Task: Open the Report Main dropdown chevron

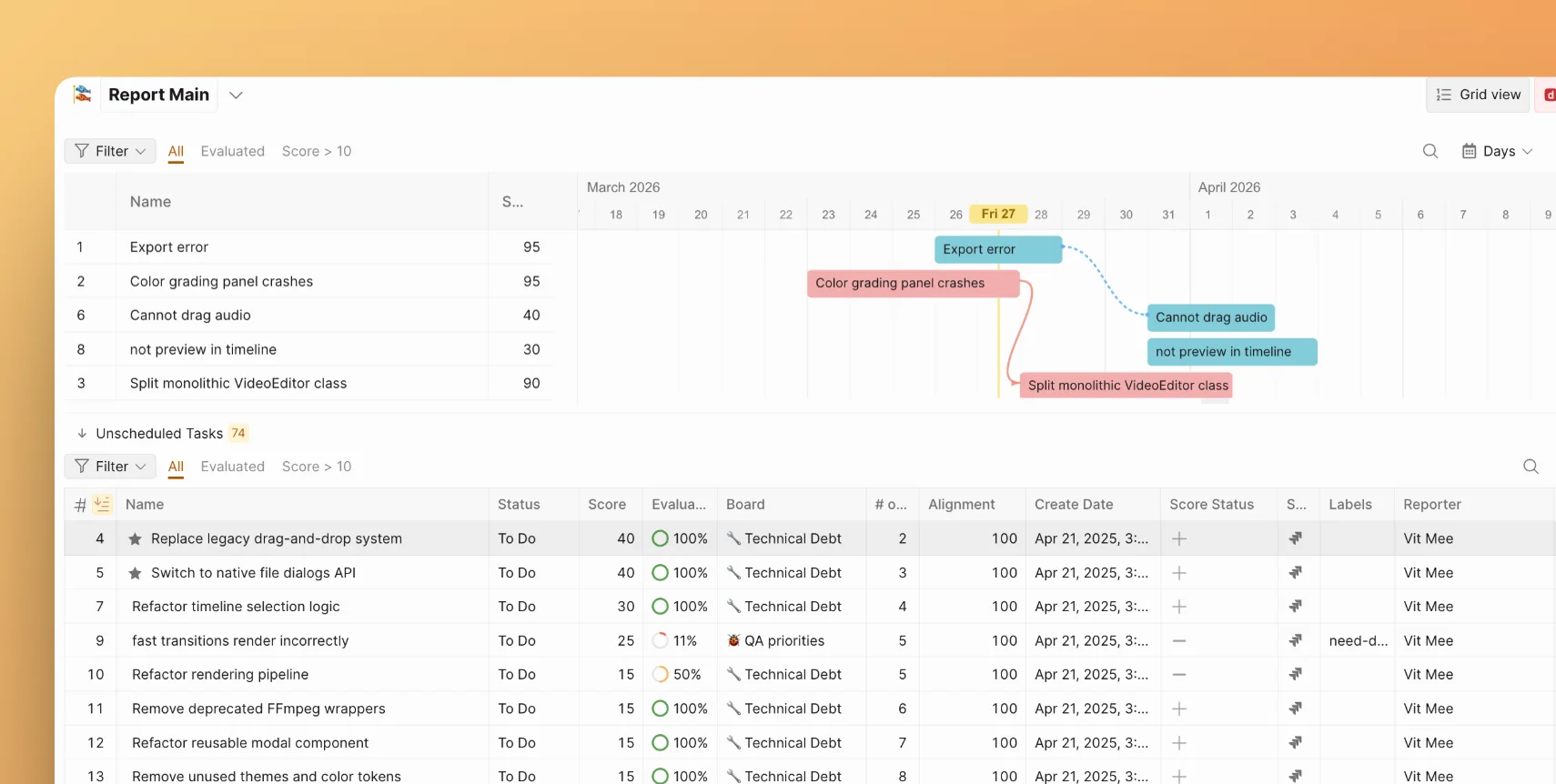Action: [x=236, y=95]
